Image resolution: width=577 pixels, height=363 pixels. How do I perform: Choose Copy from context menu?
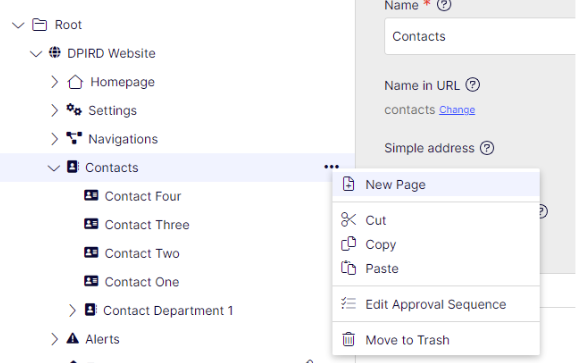[436, 244]
